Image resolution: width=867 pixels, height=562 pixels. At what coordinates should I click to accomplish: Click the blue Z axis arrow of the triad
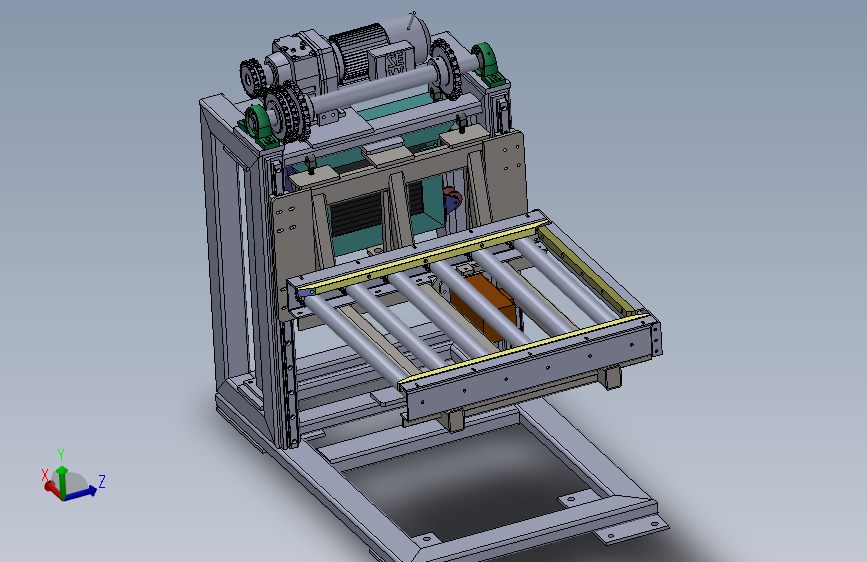pos(80,492)
